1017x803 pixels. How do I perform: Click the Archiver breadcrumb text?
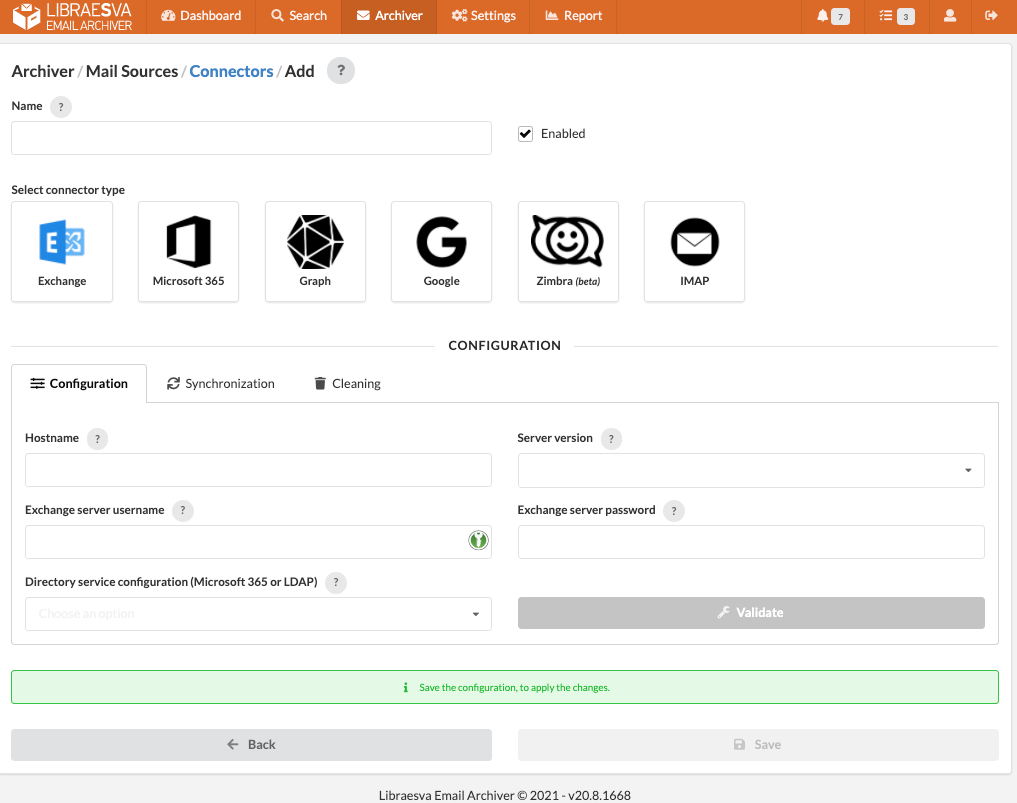43,71
